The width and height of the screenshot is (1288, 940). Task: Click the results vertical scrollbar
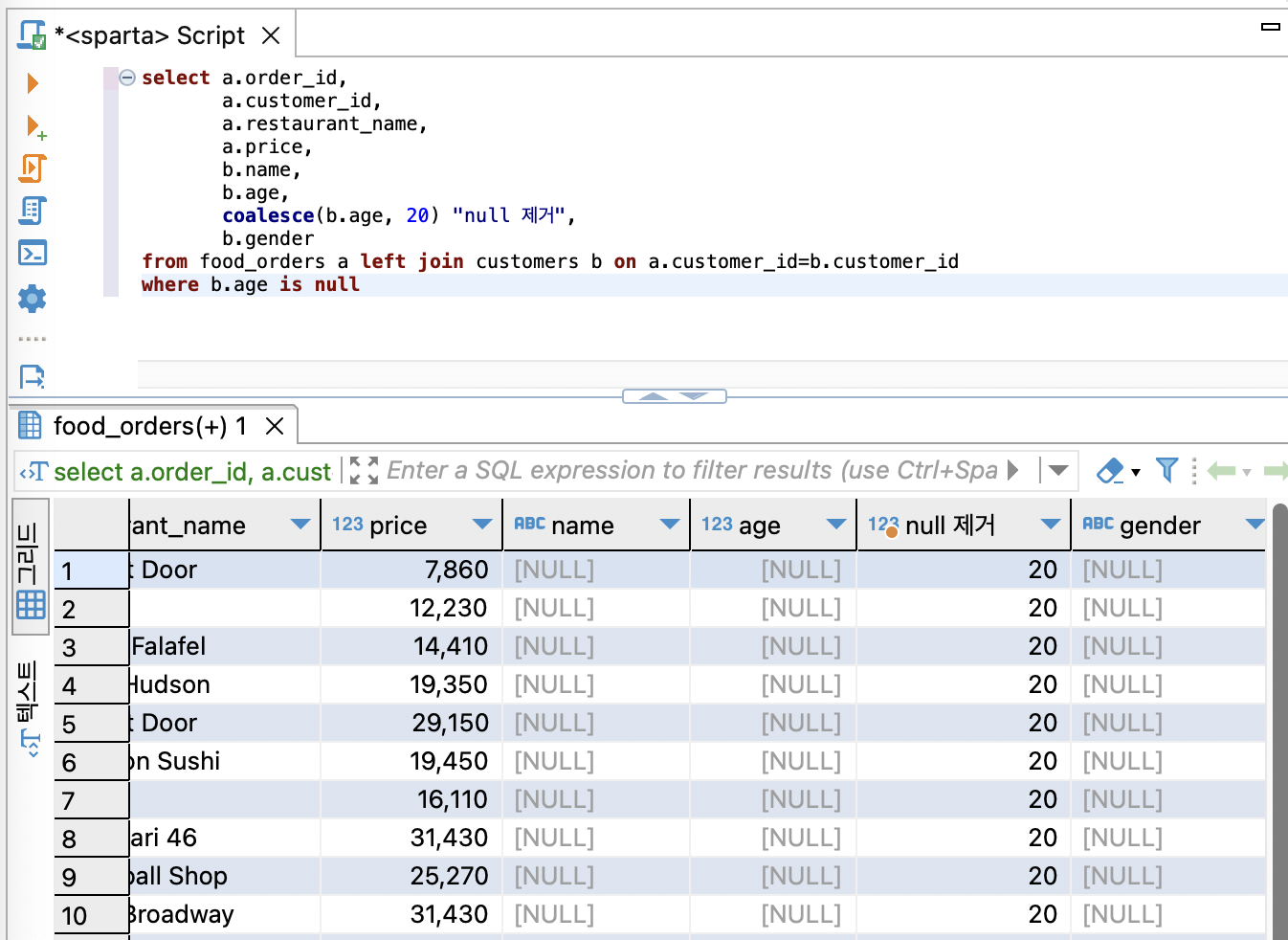tap(1279, 721)
